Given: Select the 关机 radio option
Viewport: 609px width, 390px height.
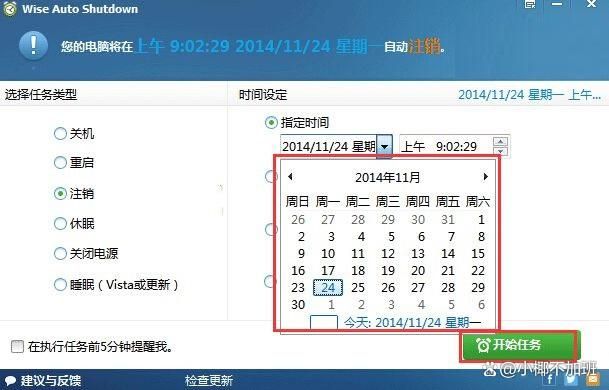Looking at the screenshot, I should point(60,134).
